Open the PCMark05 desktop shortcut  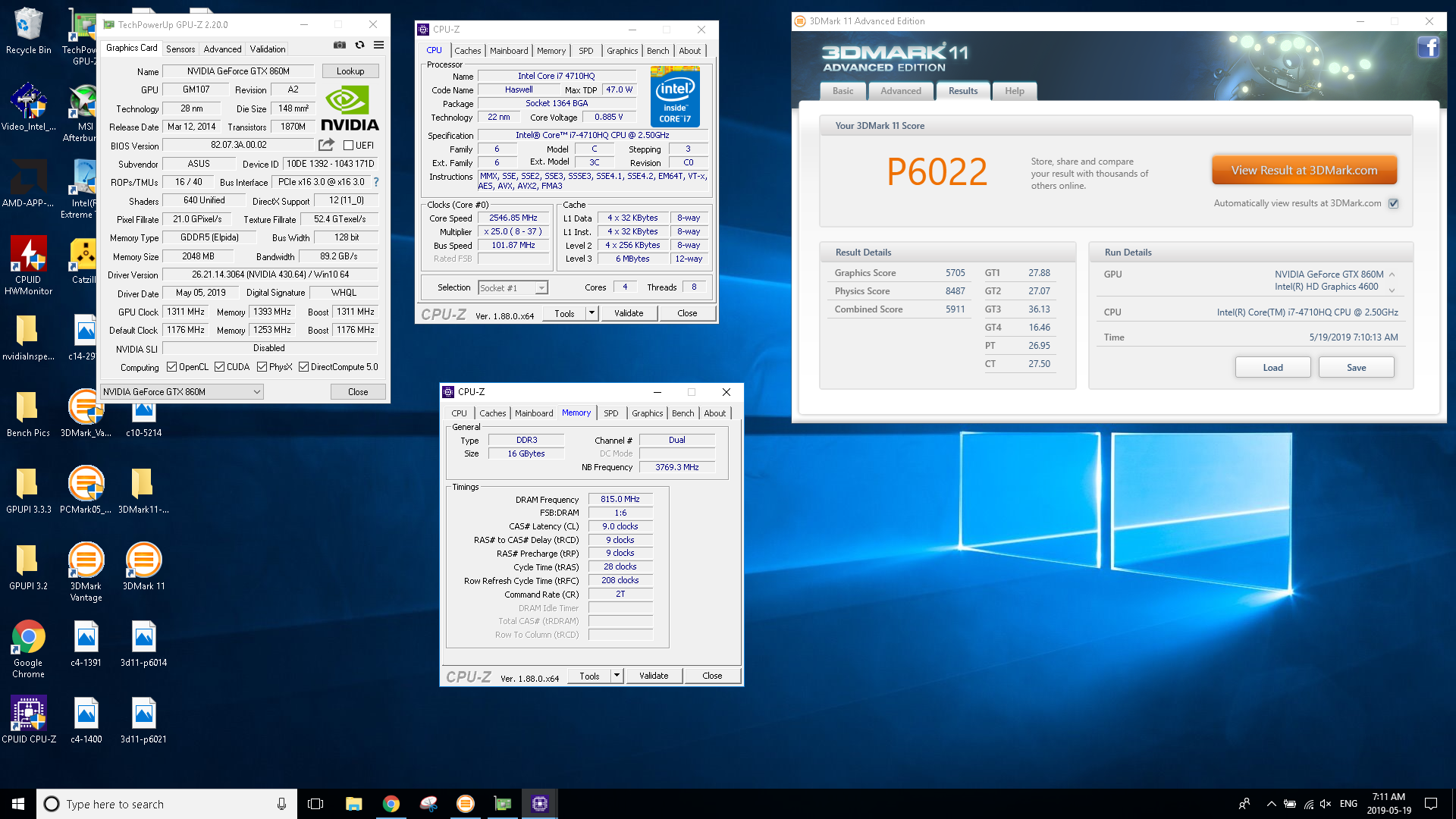click(86, 490)
